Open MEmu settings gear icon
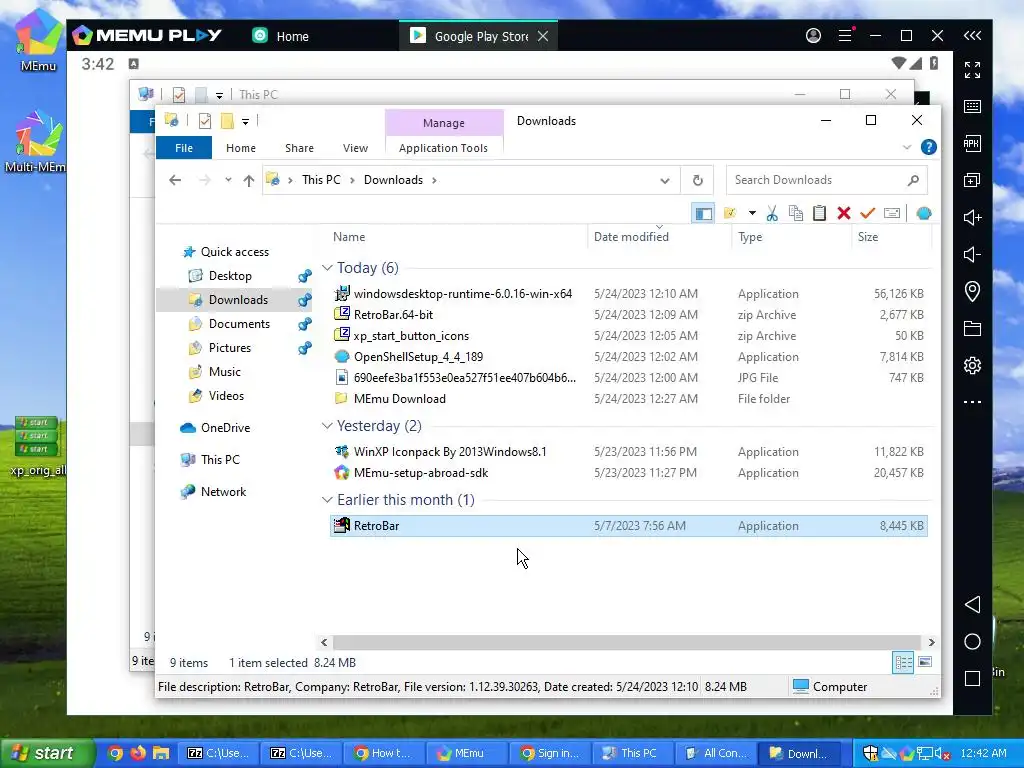Image resolution: width=1024 pixels, height=768 pixels. coord(972,365)
